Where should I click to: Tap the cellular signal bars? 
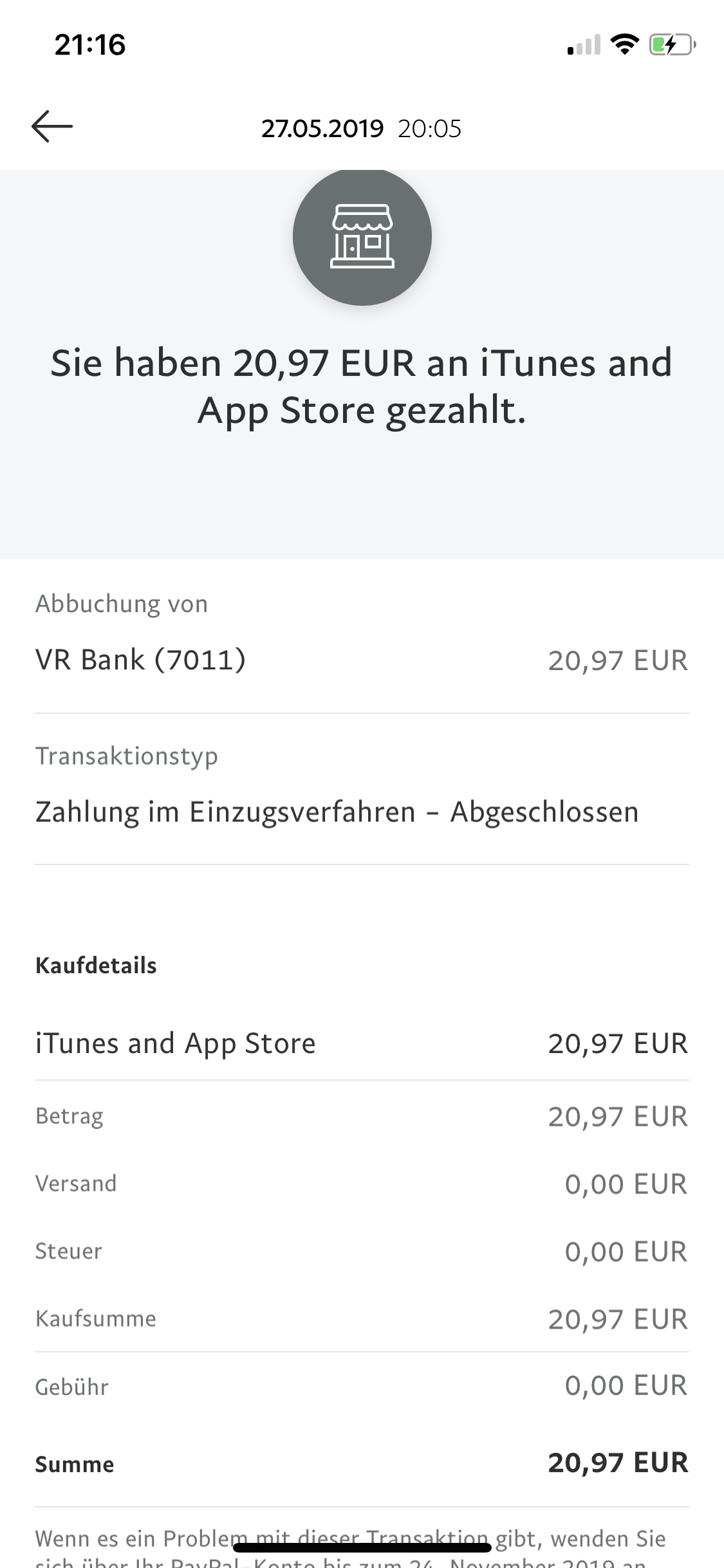pos(584,45)
